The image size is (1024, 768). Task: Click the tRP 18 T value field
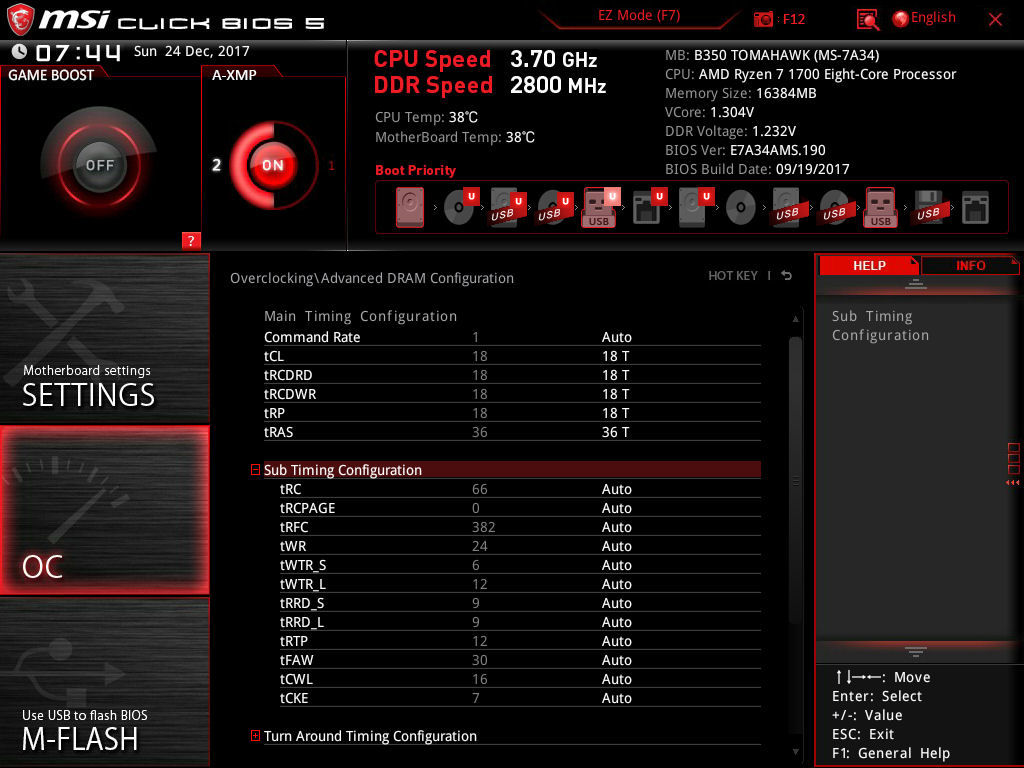coord(615,413)
